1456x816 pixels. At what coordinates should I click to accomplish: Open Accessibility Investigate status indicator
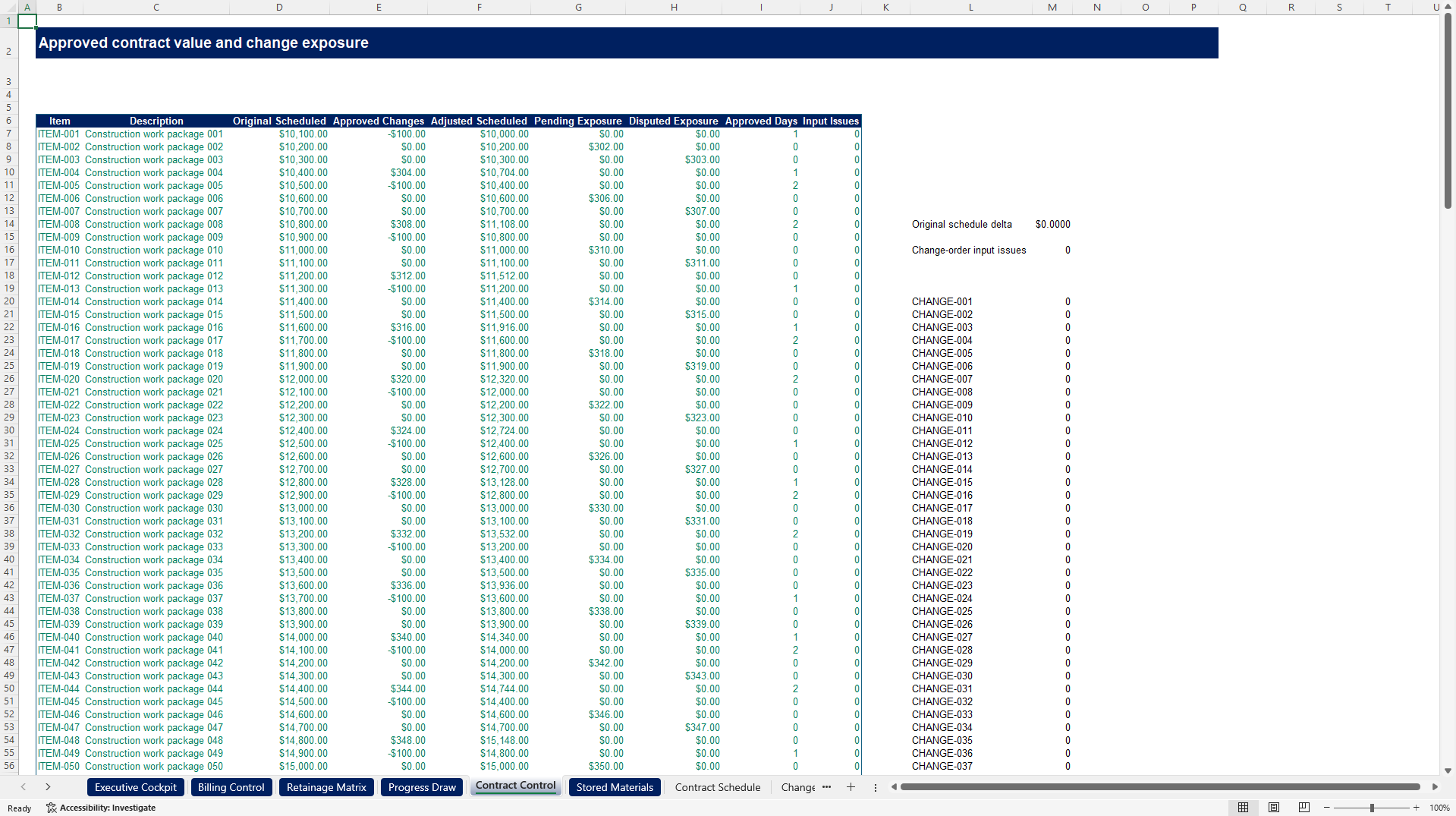[101, 808]
